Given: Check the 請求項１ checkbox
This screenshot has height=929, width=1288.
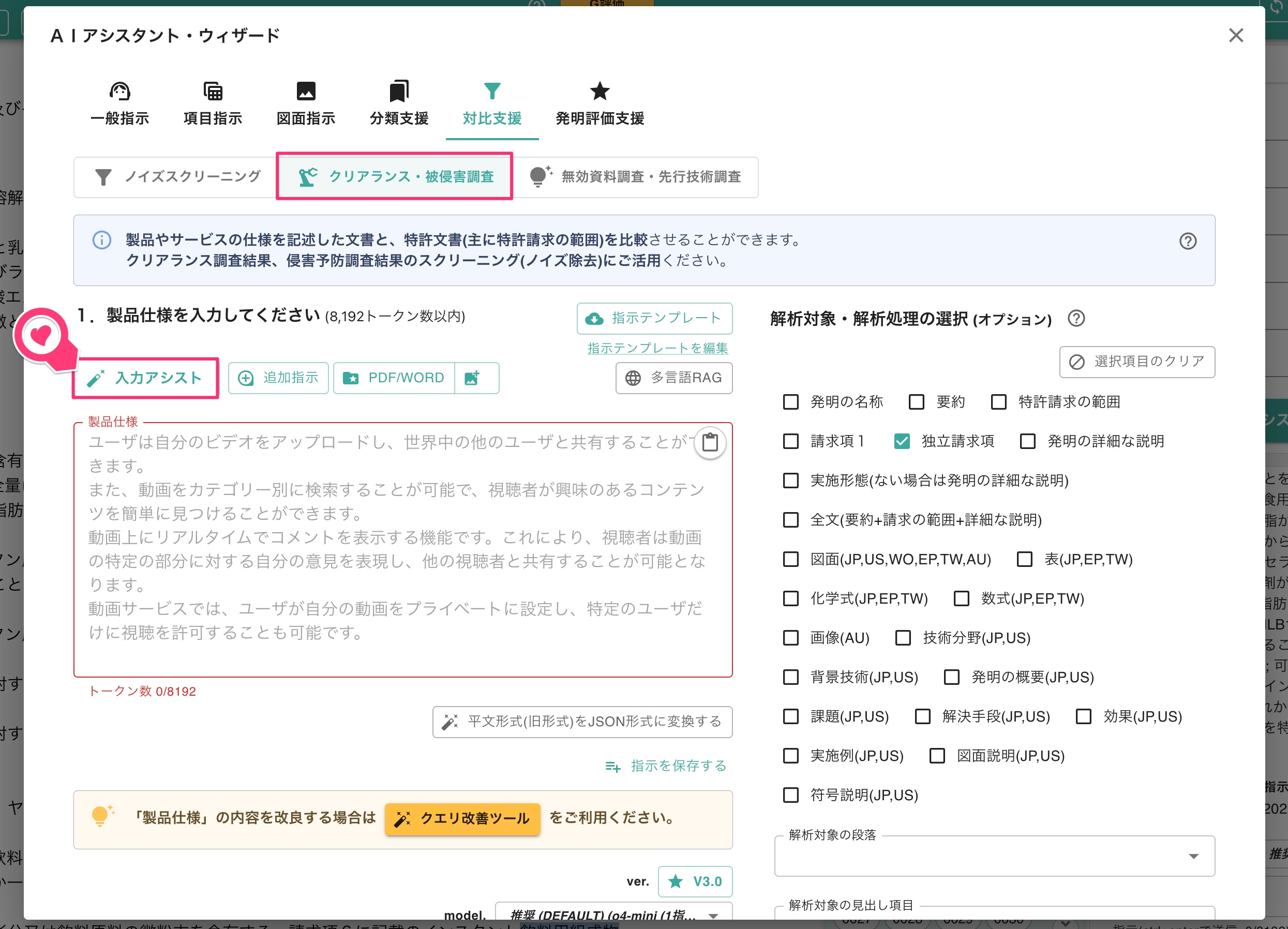Looking at the screenshot, I should tap(790, 441).
